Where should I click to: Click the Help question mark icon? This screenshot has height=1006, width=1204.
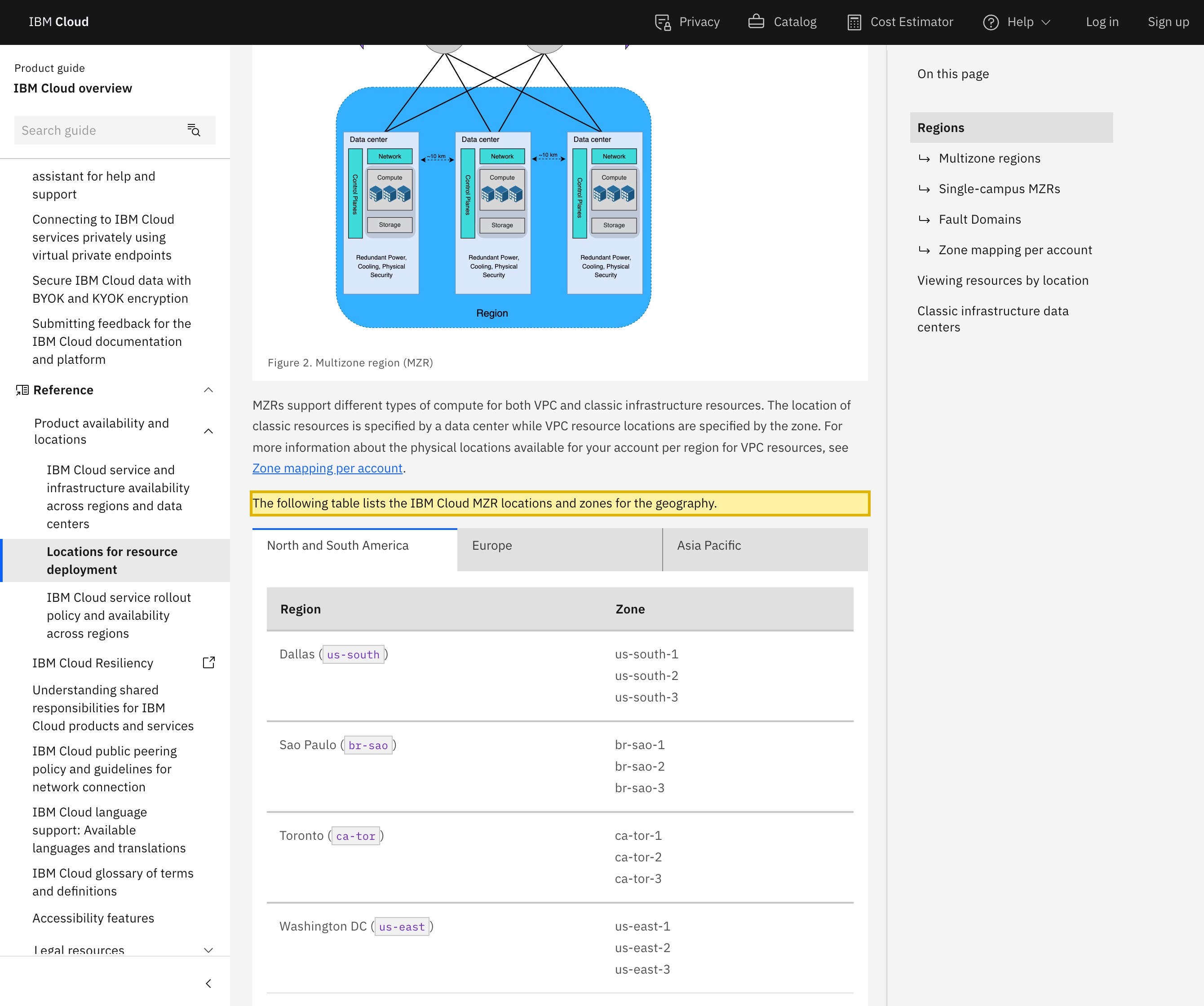pos(991,22)
